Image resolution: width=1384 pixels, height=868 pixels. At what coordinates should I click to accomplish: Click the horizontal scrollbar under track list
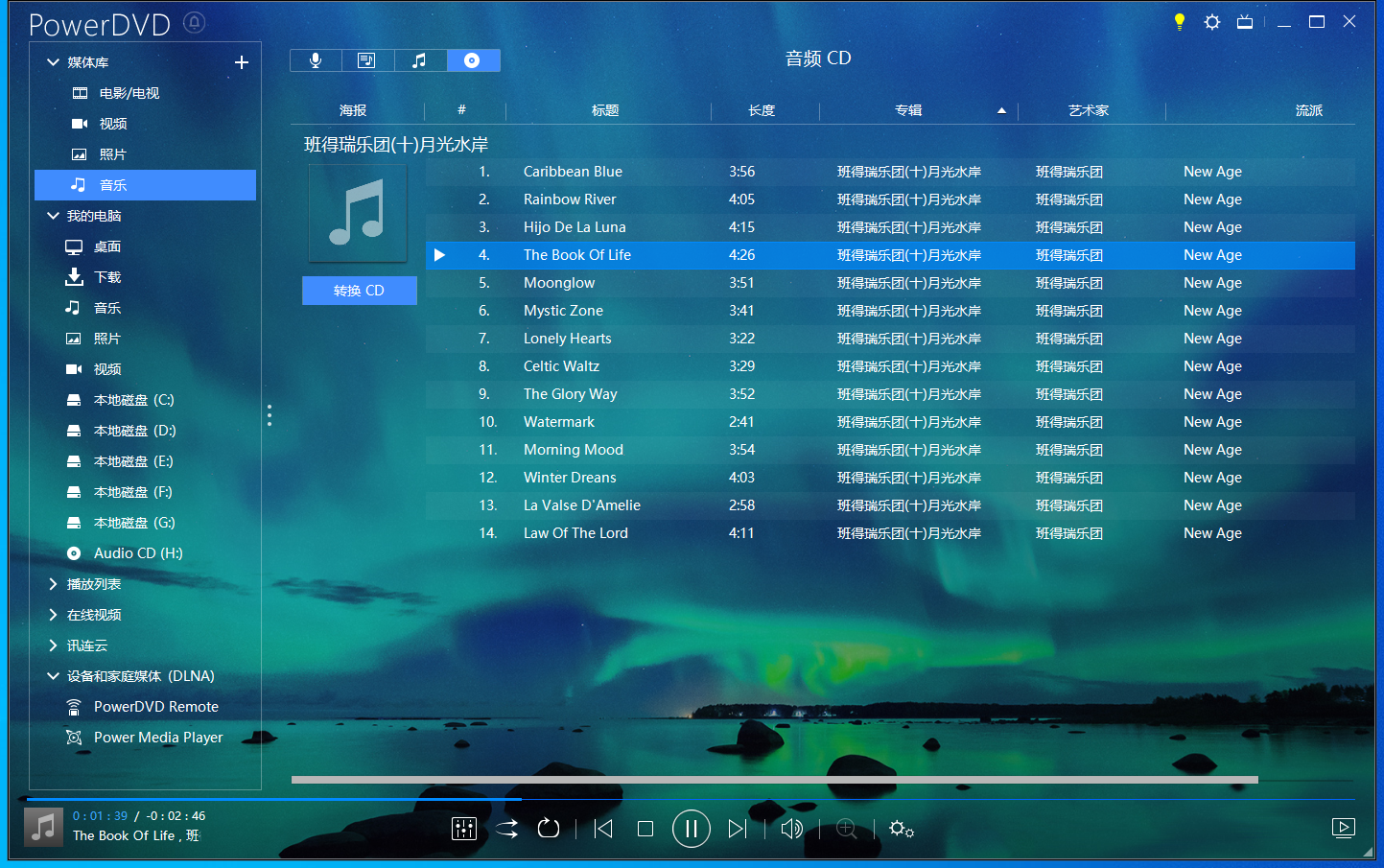pyautogui.click(x=774, y=780)
